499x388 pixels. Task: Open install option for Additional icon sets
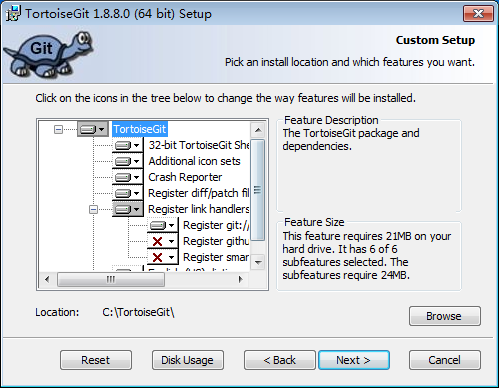(x=127, y=161)
